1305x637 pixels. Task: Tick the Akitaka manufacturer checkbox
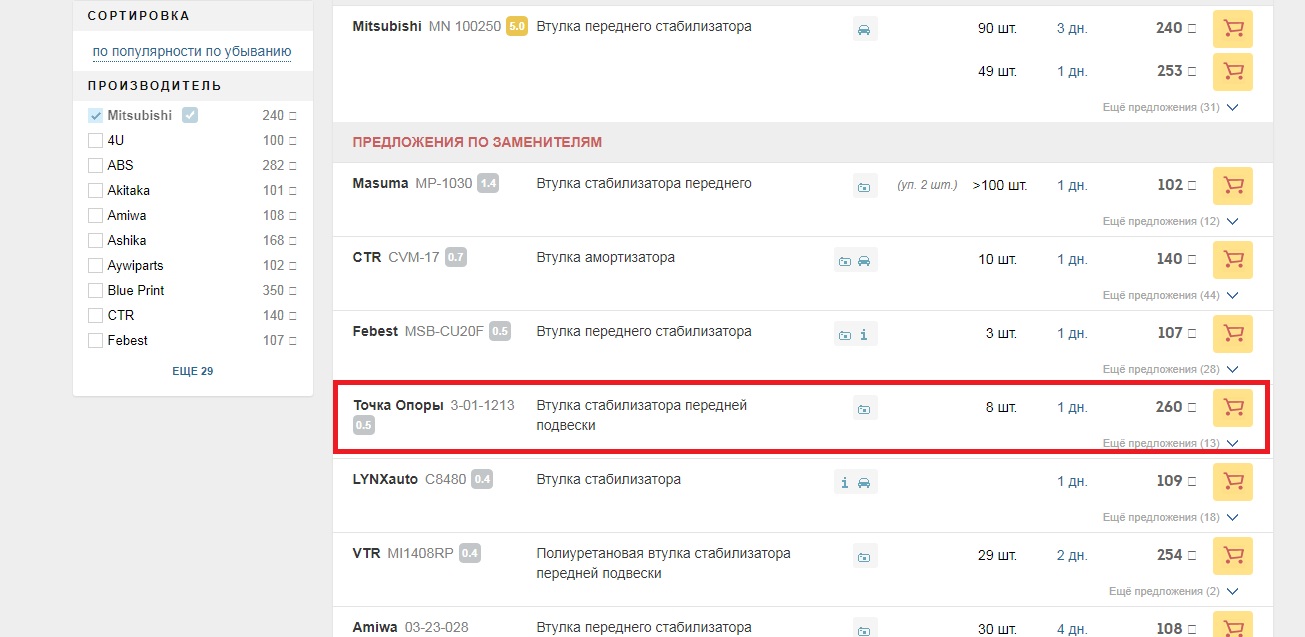point(96,191)
